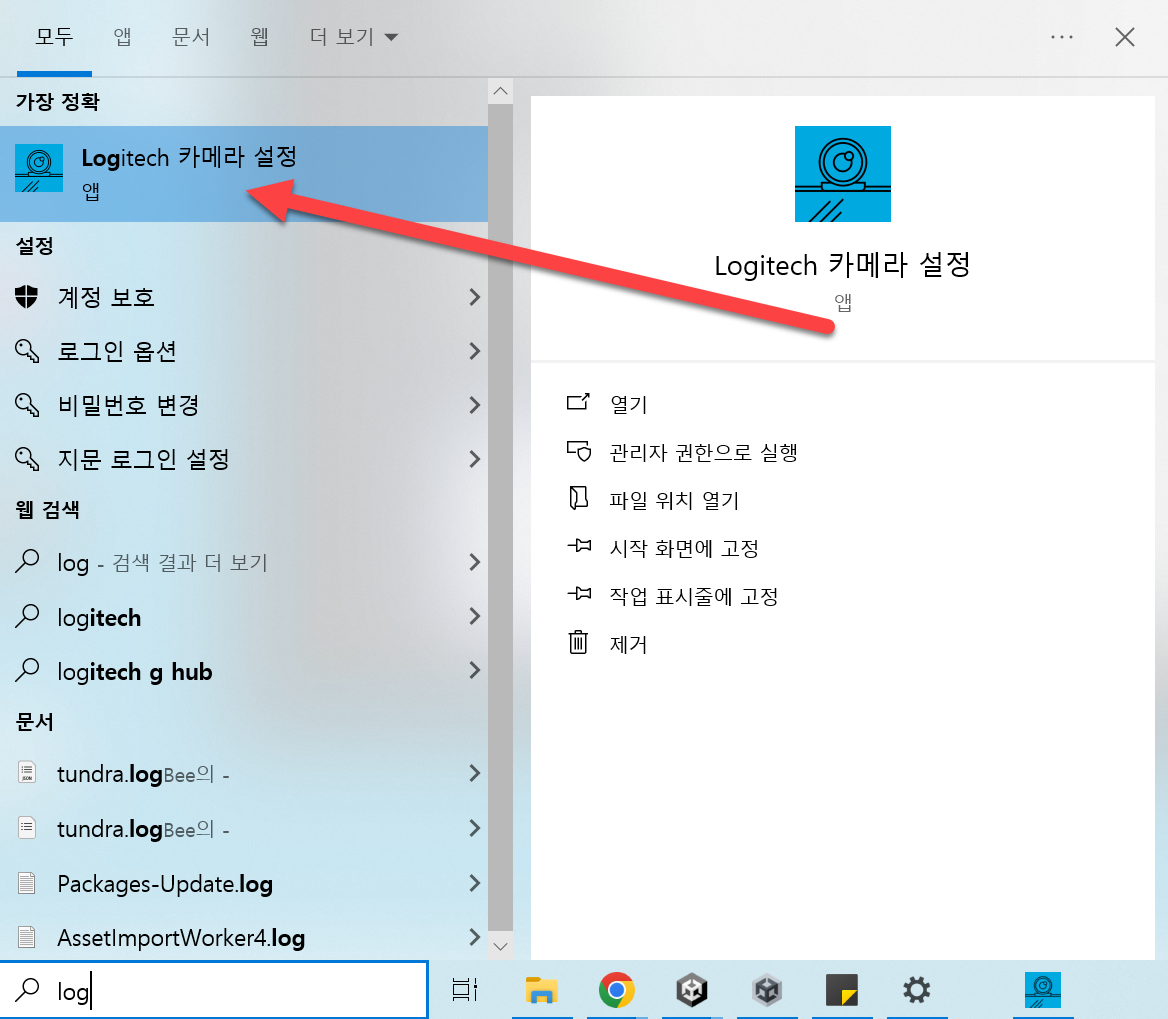Click 관리자 권한으로 실행
Screen dimensions: 1168x1019
tap(703, 452)
